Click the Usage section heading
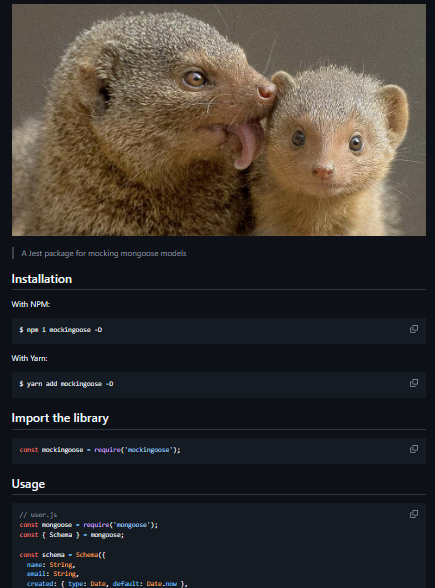 tap(28, 484)
